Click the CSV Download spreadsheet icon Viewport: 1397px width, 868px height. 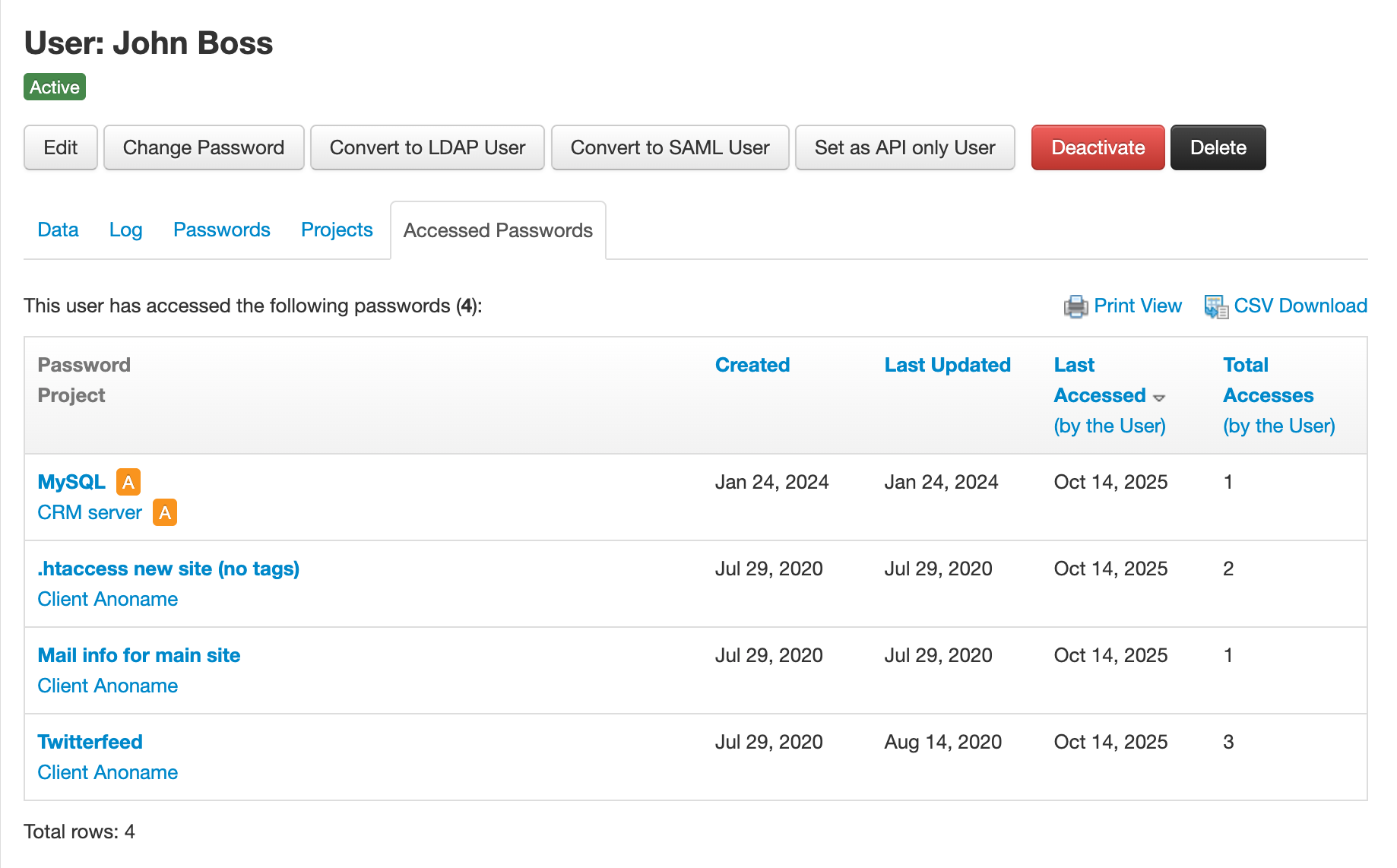click(1216, 306)
